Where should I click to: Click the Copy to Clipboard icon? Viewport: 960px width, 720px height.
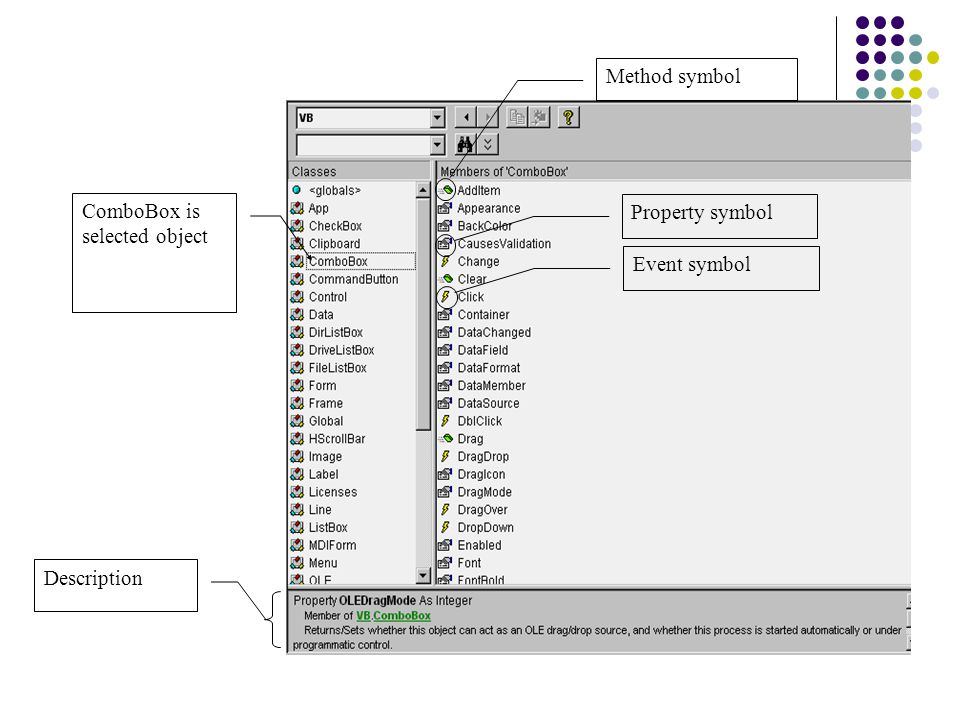pos(517,117)
